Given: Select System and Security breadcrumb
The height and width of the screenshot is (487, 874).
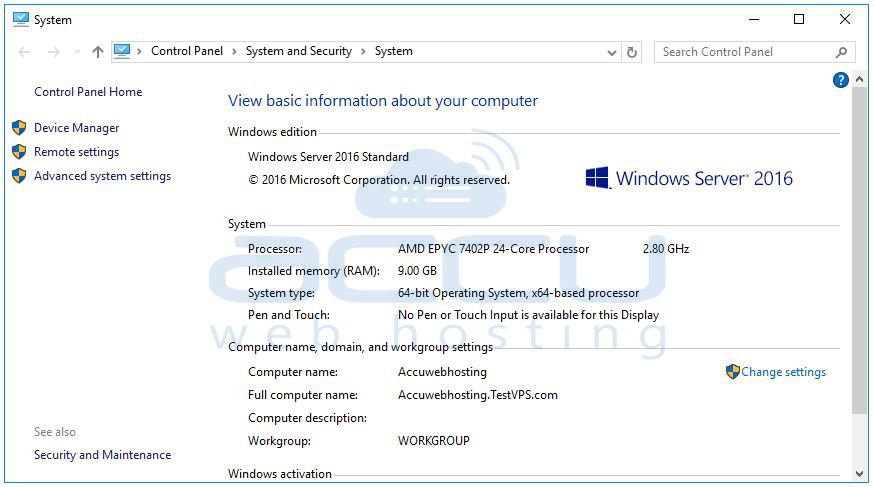Looking at the screenshot, I should point(299,51).
